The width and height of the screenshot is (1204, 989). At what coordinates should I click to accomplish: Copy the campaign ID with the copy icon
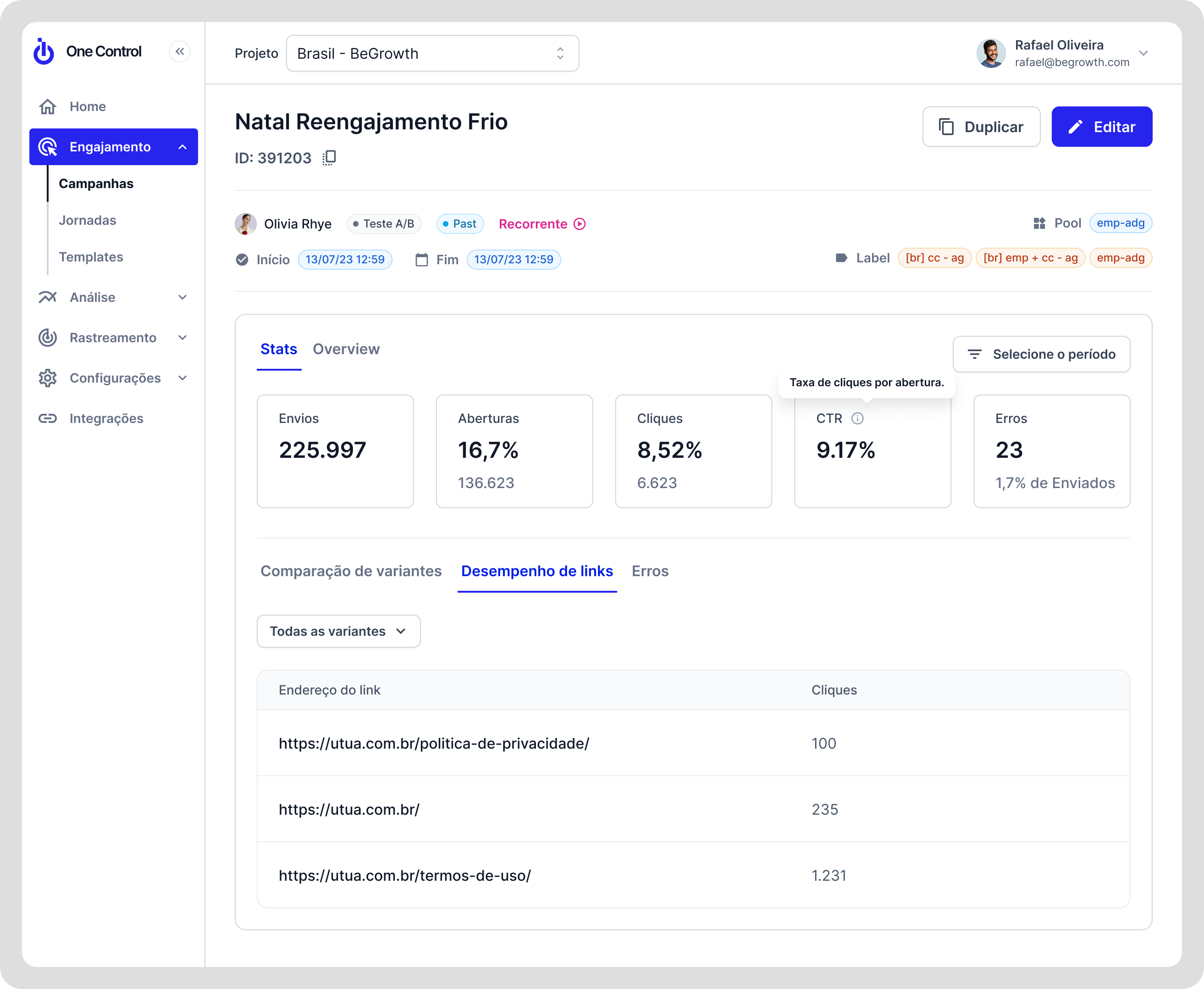click(x=329, y=158)
